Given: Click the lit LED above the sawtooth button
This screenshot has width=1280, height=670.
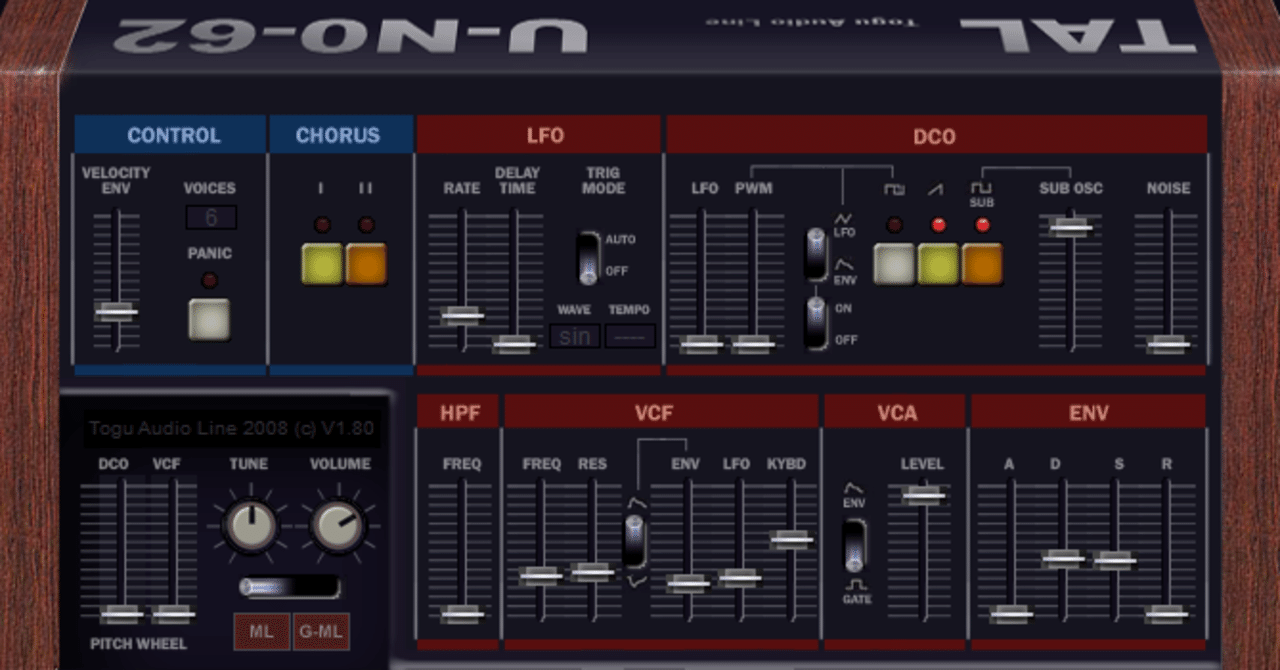Looking at the screenshot, I should pos(938,225).
